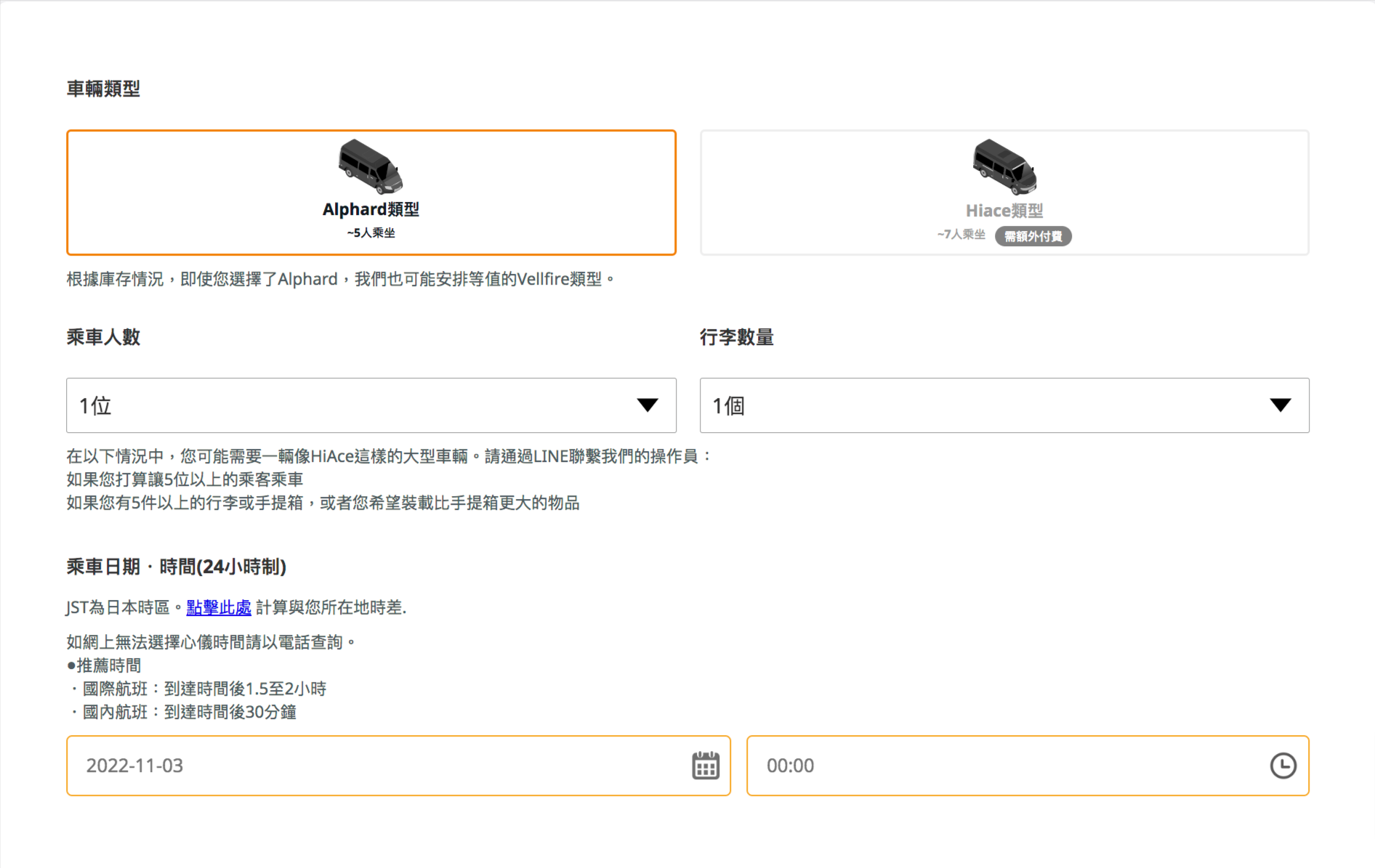This screenshot has height=868, width=1375.
Task: Click the 需額外付費 badge on Hiace
Action: 1033,236
